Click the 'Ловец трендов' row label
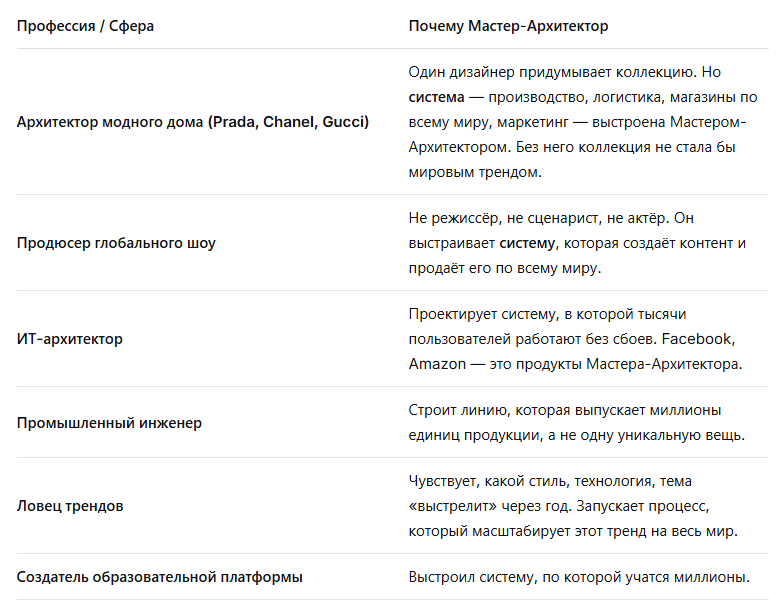 click(x=70, y=506)
